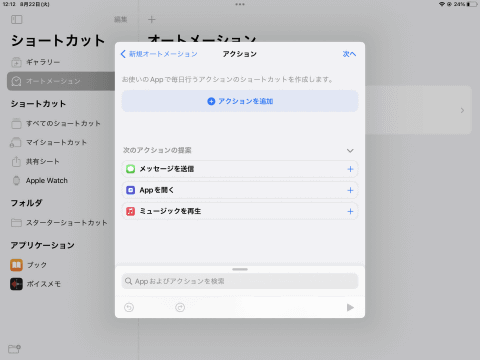Click the search apps and actions field
480x360 pixels.
click(240, 281)
